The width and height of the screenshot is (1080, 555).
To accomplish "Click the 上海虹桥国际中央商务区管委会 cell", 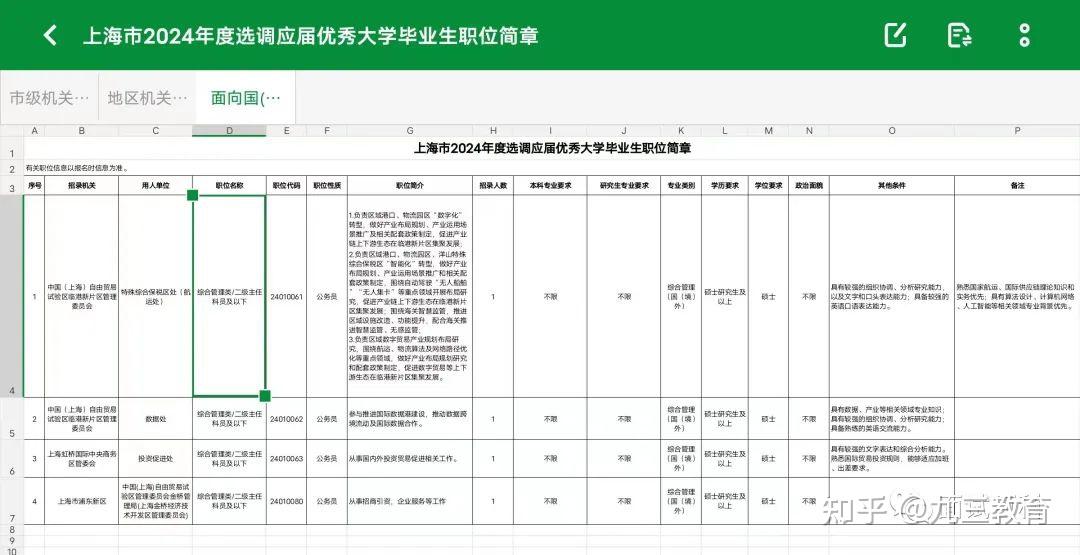I will click(x=82, y=459).
